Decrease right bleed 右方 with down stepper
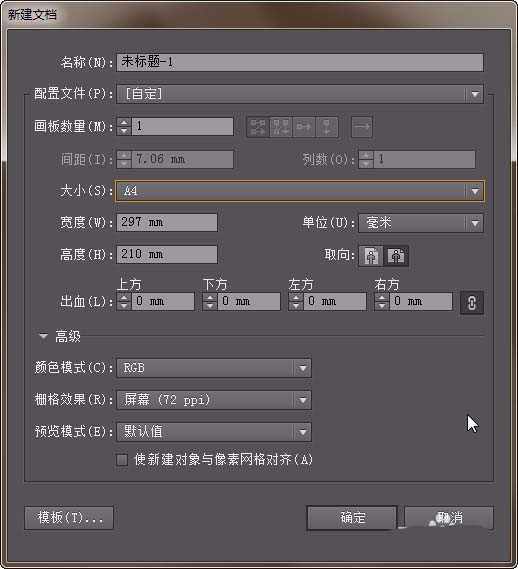The image size is (518, 569). click(x=382, y=306)
